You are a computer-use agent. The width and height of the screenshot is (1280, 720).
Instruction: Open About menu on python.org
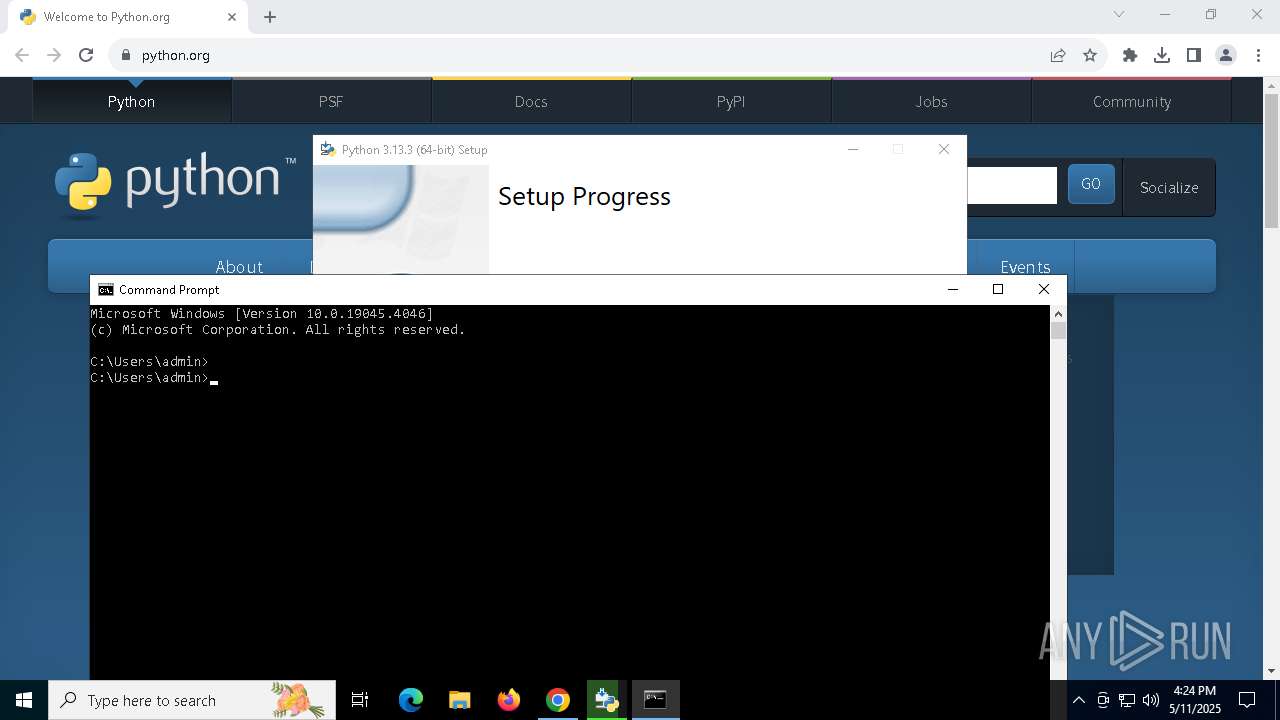click(239, 266)
